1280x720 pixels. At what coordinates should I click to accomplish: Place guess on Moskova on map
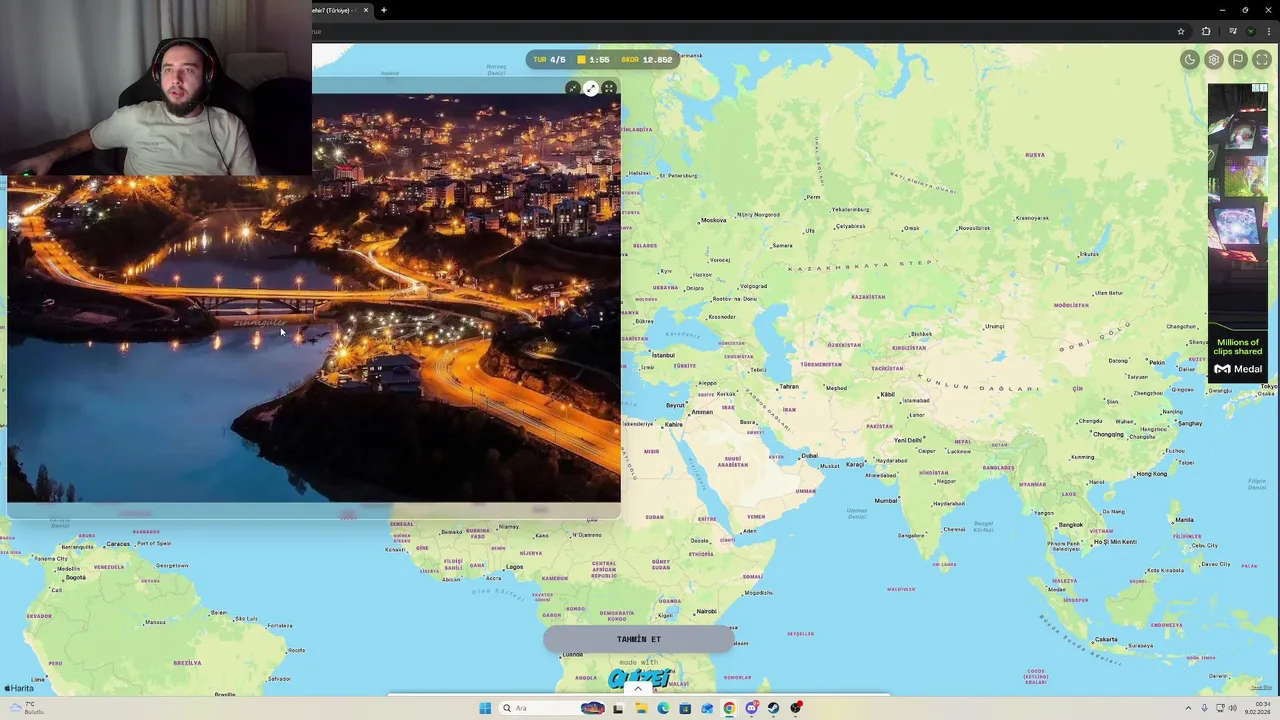coord(713,220)
